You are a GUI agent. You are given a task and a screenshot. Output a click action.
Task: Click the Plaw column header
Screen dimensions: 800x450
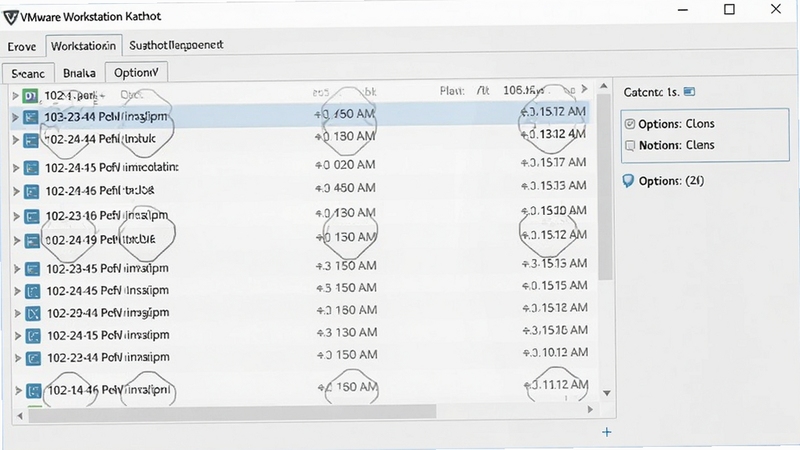pos(452,91)
